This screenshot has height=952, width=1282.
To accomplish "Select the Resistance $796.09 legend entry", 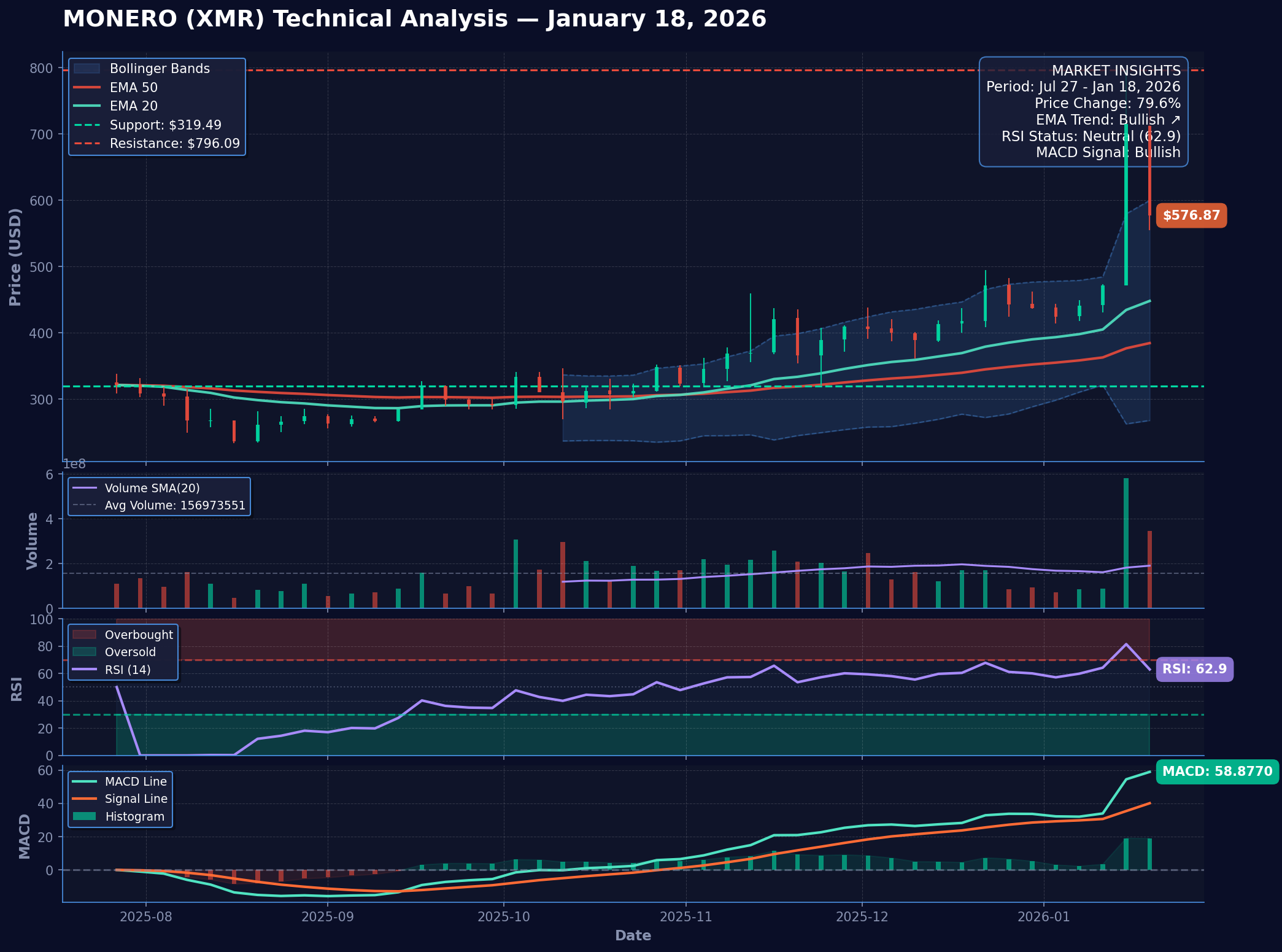I will 174,144.
